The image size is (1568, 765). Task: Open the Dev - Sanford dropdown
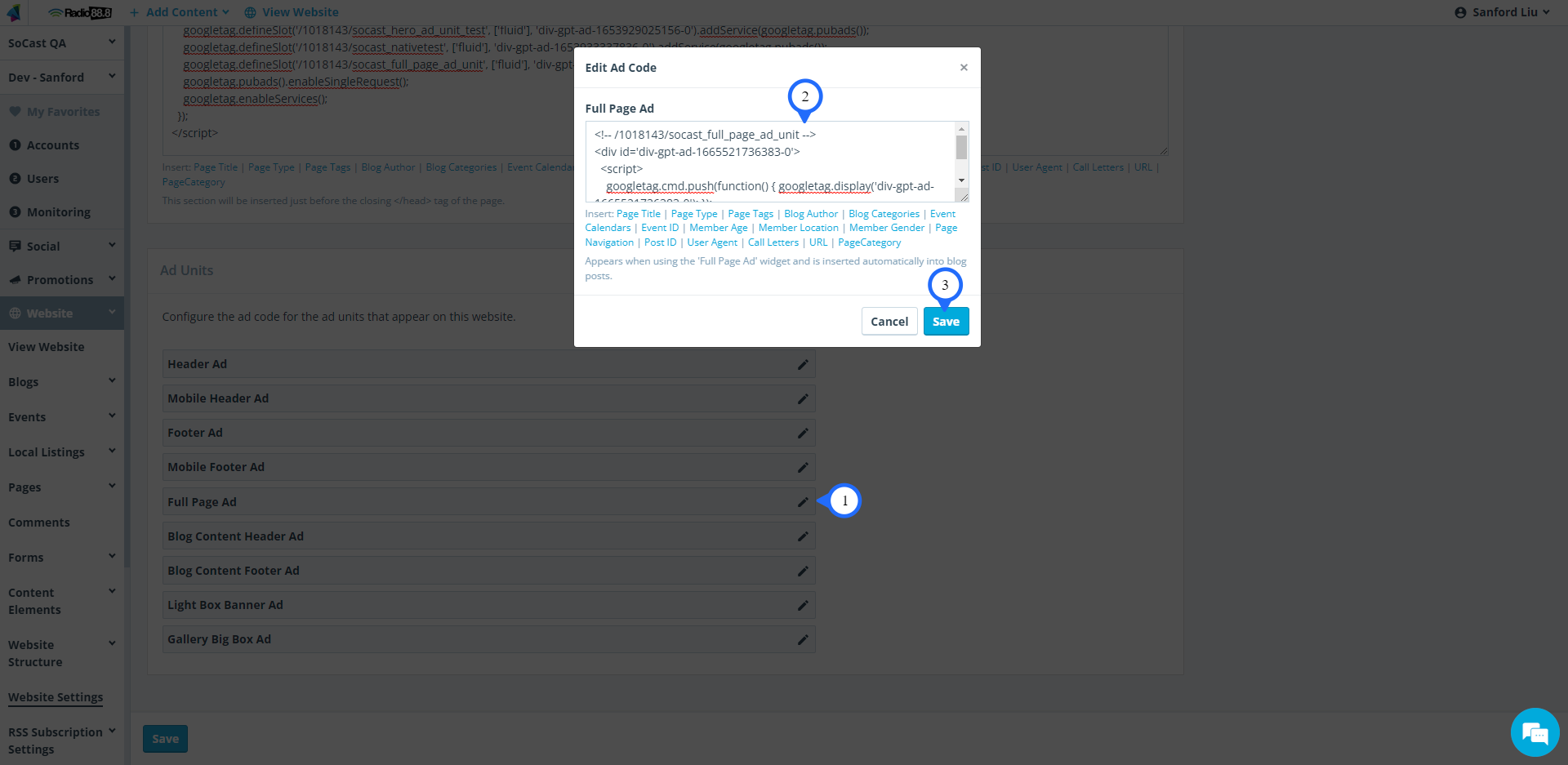(62, 78)
